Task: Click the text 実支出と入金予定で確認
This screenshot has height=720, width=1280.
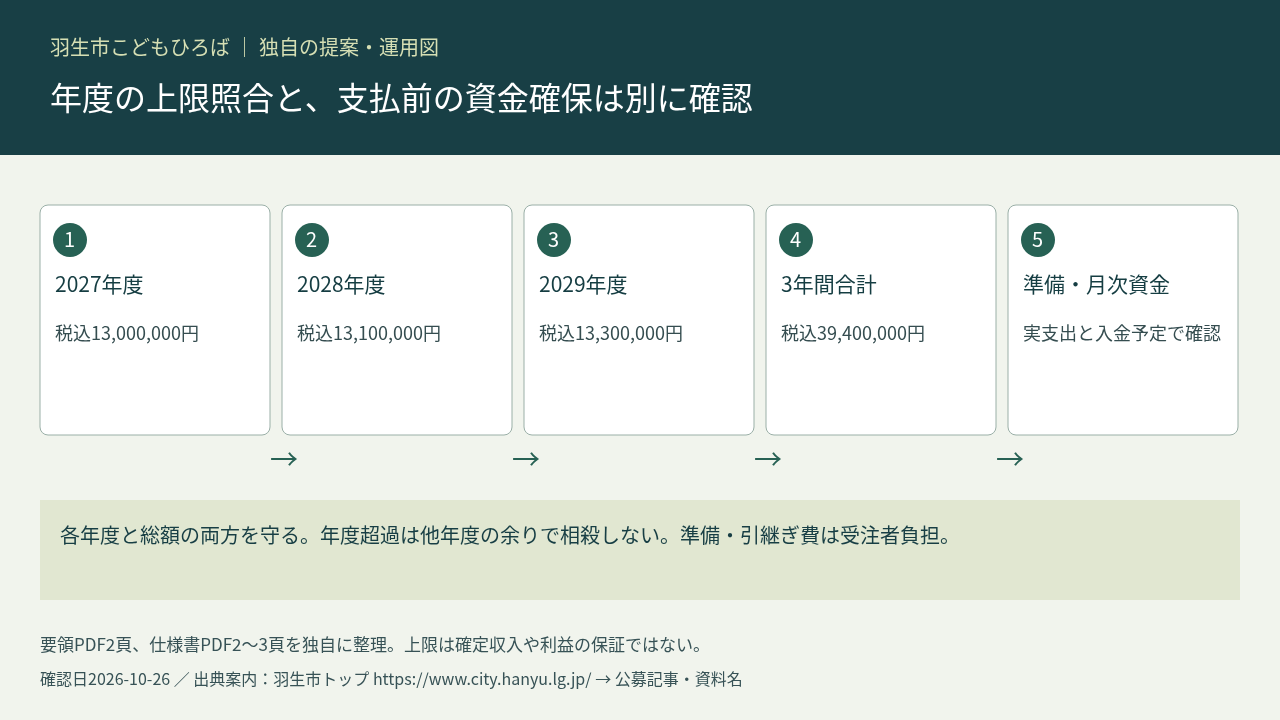Action: tap(1122, 333)
